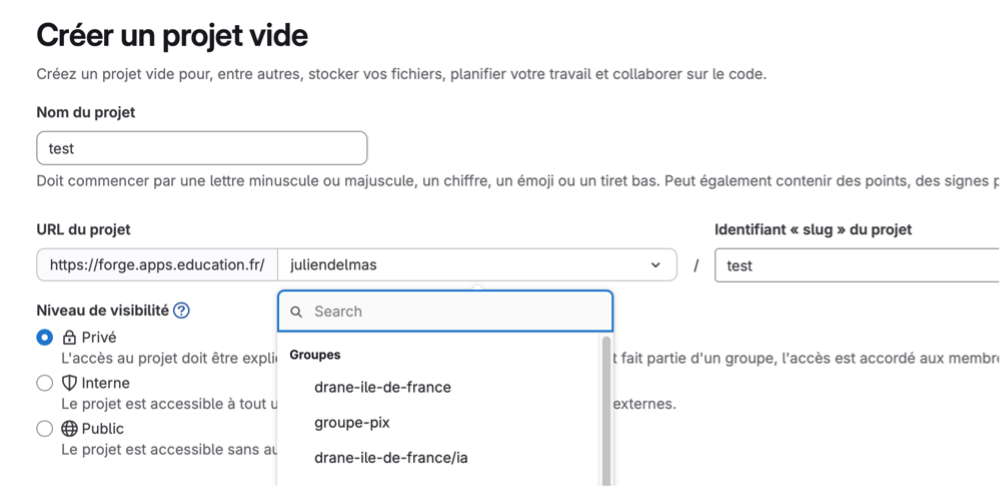This screenshot has width=1002, height=488.
Task: Click into the Nom du projet field
Action: [202, 148]
